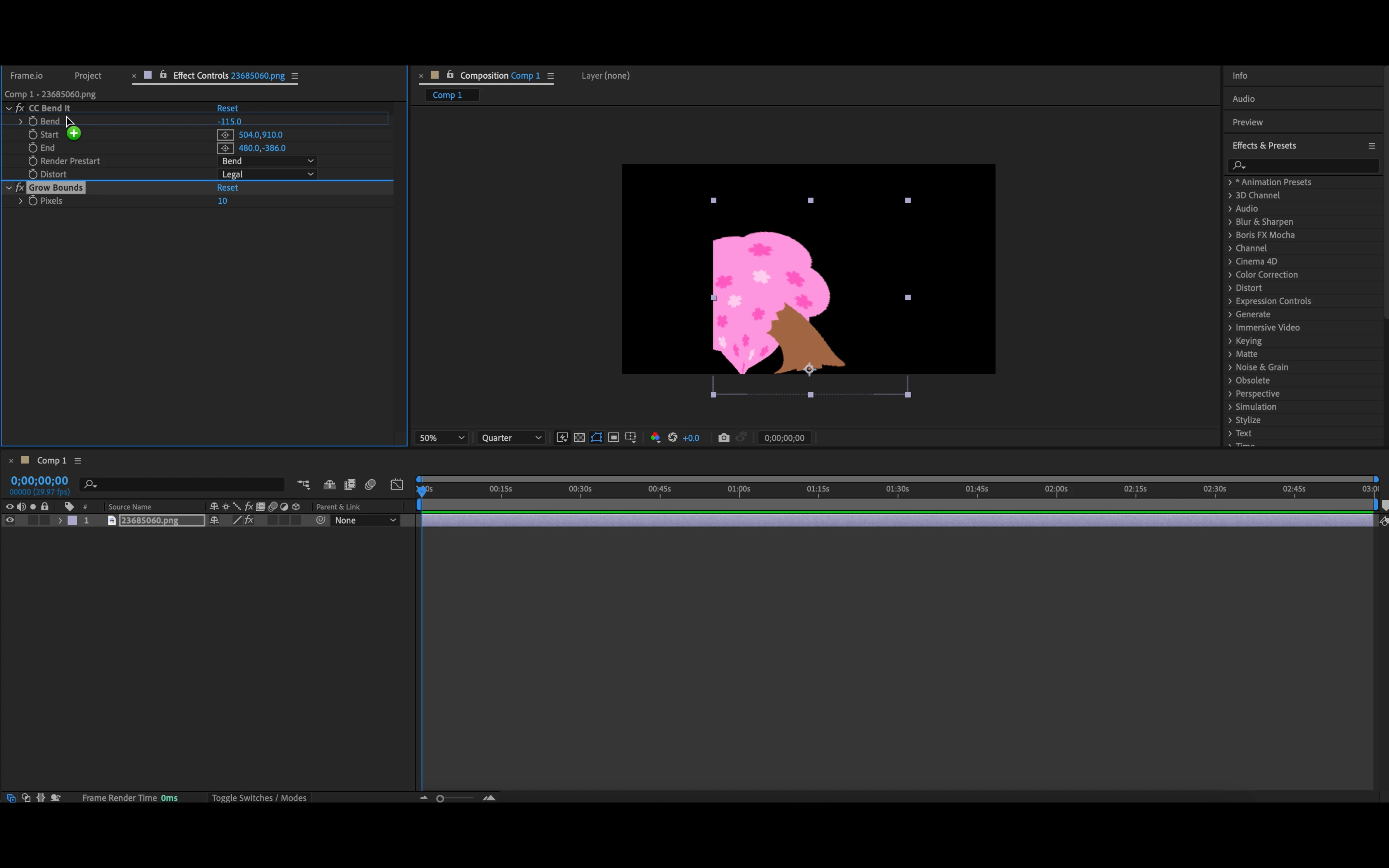Switch to the Project tab
1389x868 pixels.
click(88, 75)
